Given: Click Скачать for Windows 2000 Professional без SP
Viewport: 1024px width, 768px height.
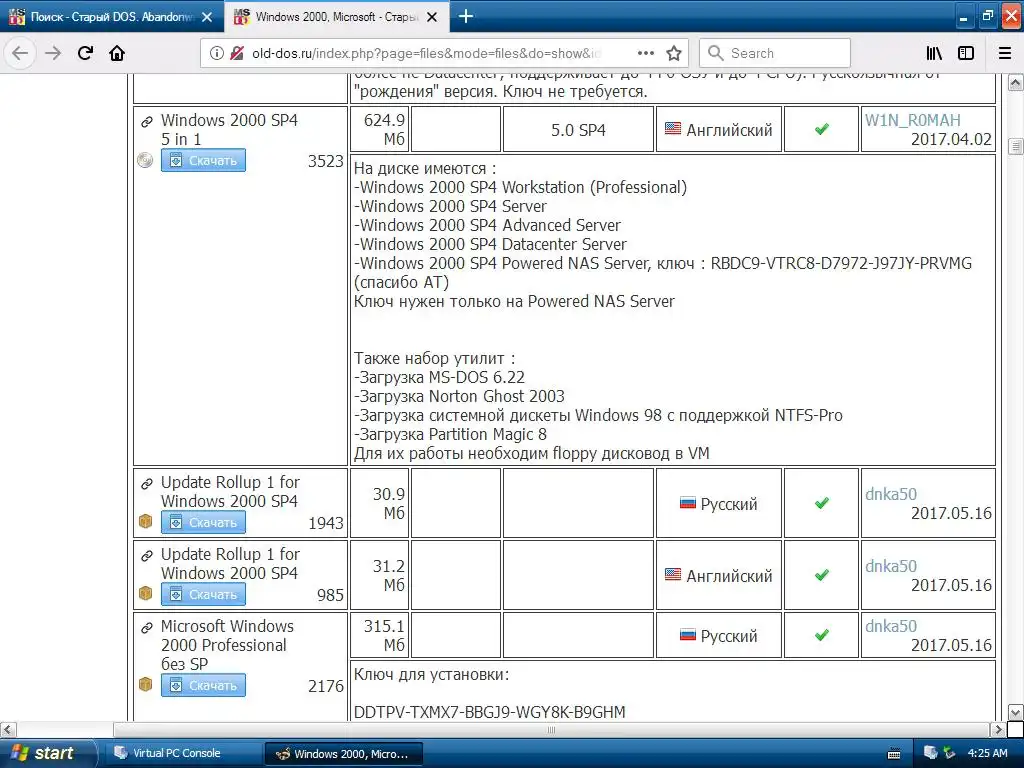Looking at the screenshot, I should pyautogui.click(x=203, y=685).
